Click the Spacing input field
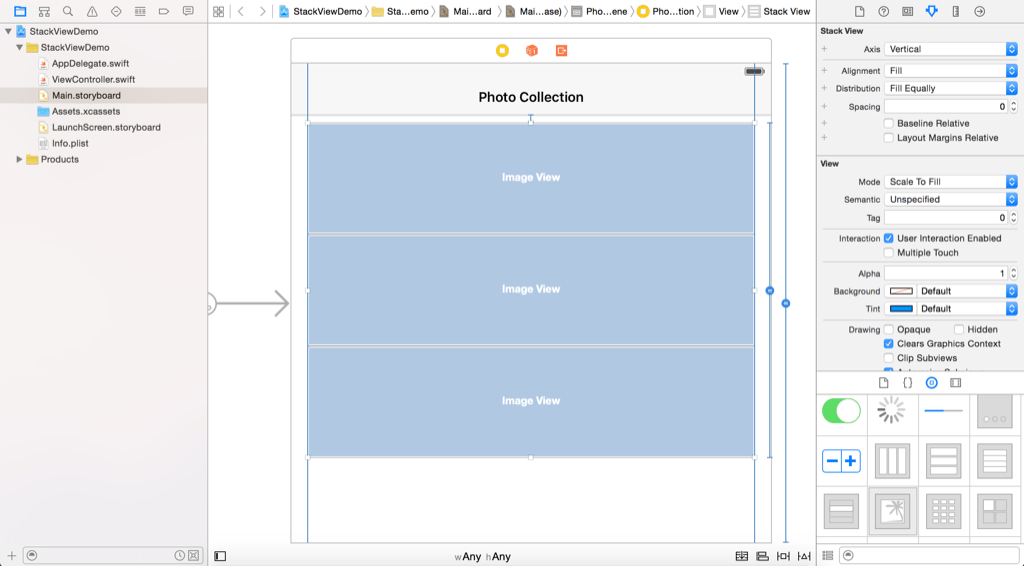1024x566 pixels. [x=946, y=106]
